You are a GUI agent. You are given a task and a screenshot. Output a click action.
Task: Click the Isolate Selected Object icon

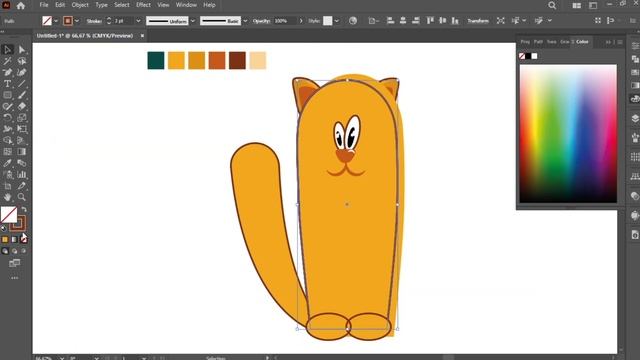(x=500, y=20)
